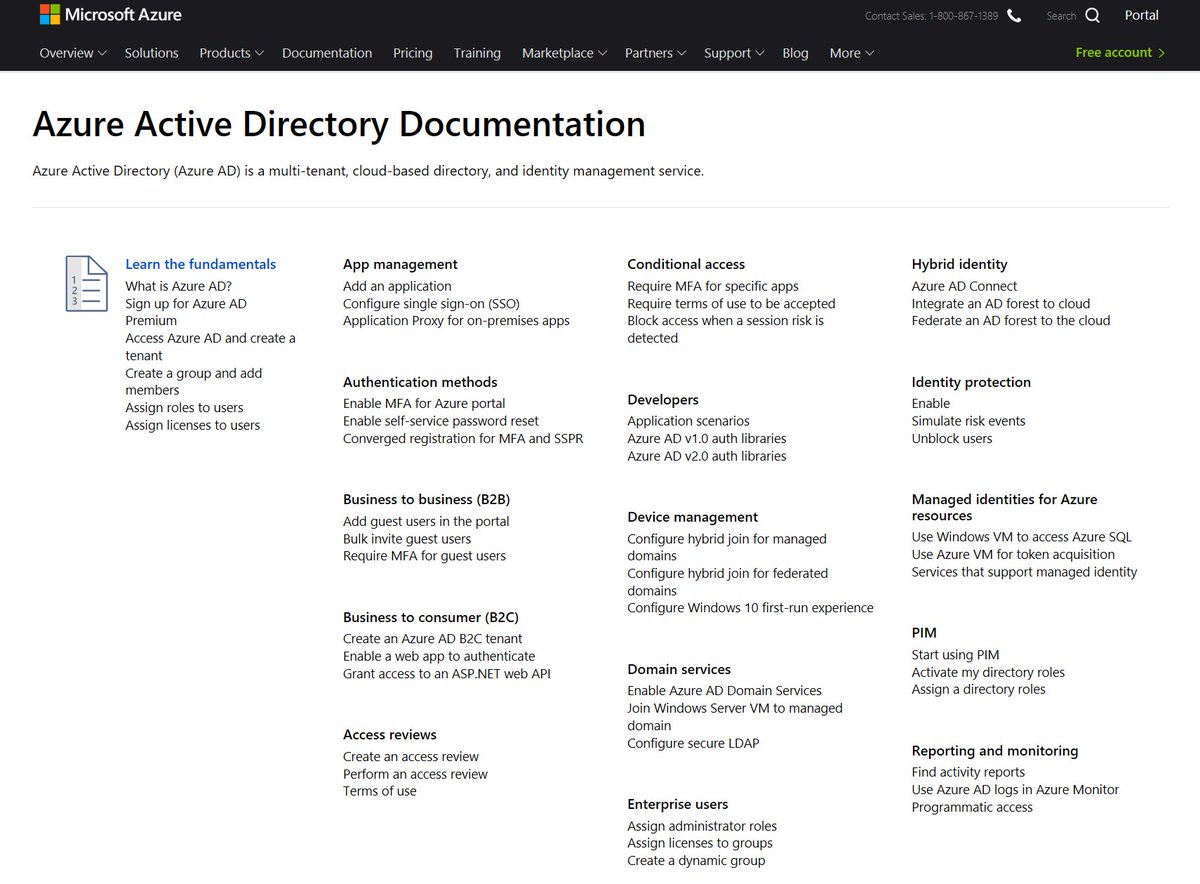This screenshot has width=1200, height=884.
Task: Open Create a group and add members
Action: (x=193, y=382)
